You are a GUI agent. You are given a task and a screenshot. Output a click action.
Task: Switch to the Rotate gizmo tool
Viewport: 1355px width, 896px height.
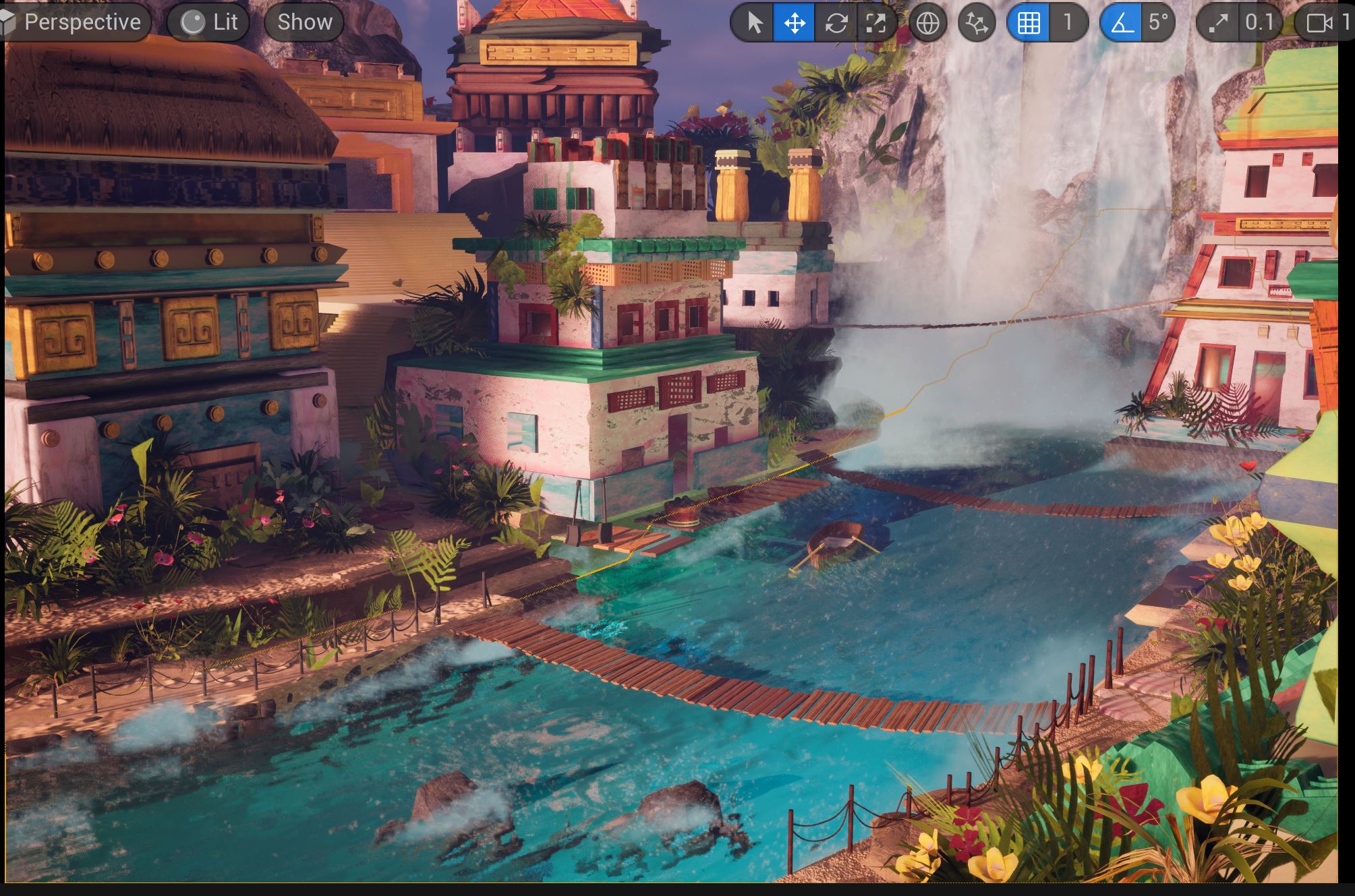coord(836,23)
